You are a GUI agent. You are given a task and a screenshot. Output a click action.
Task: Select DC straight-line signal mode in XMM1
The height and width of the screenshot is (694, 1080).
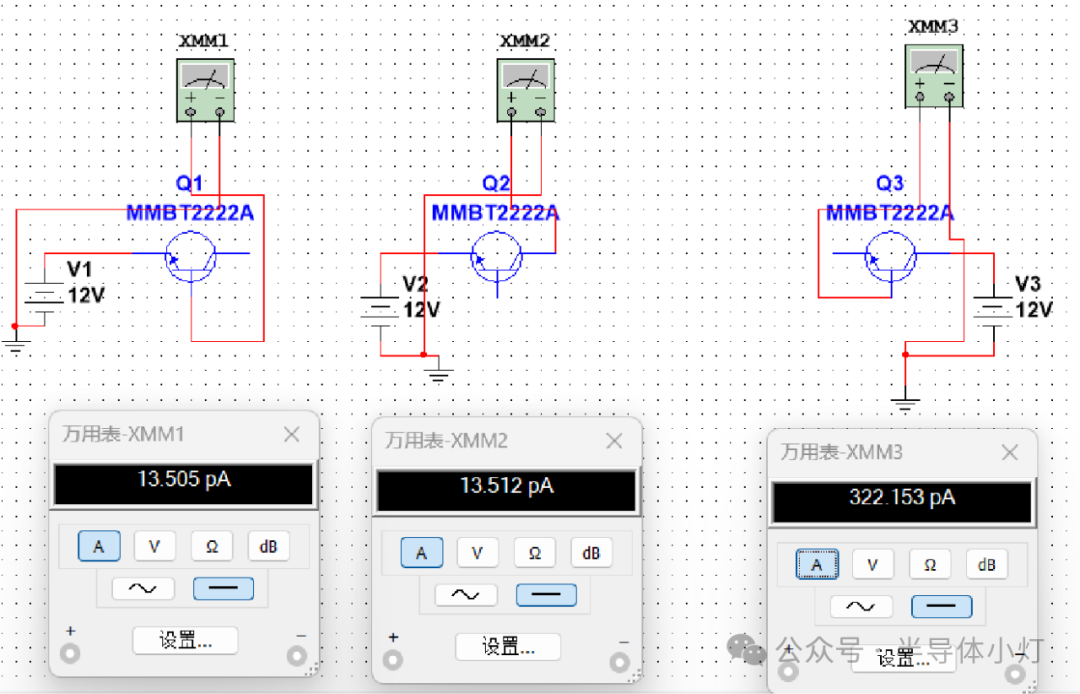coord(223,589)
